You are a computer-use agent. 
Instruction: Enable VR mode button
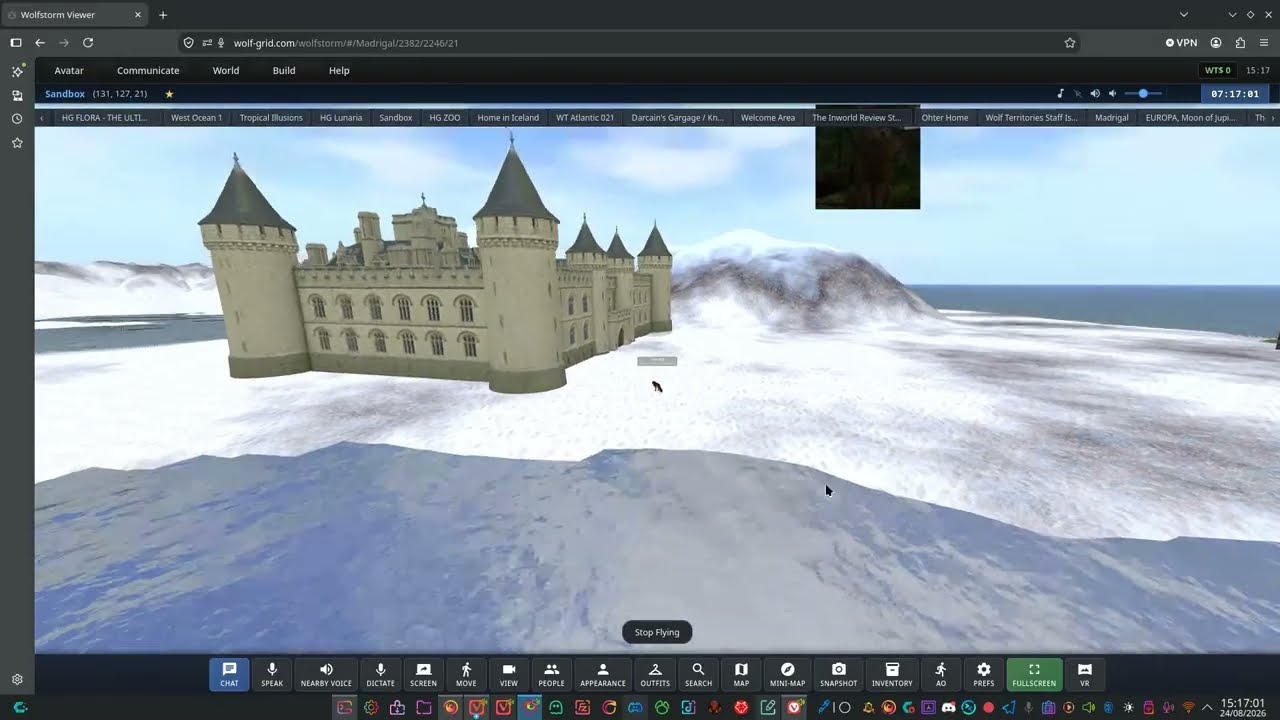pyautogui.click(x=1085, y=674)
